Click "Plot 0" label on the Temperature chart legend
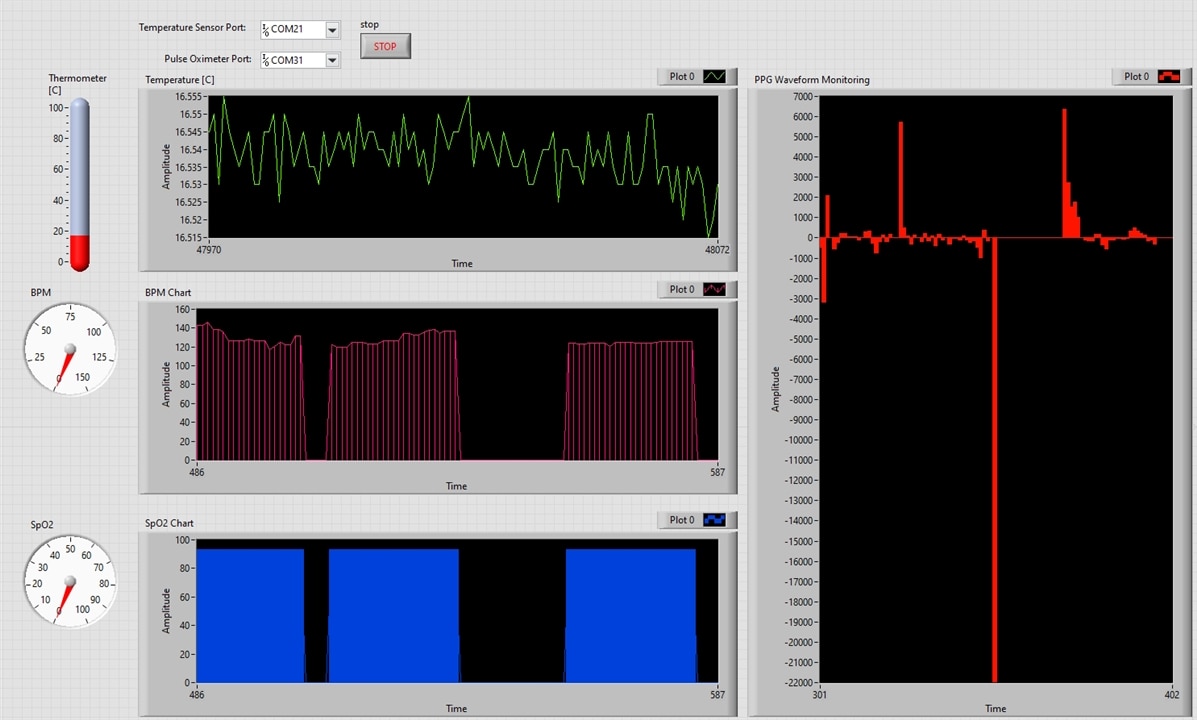Viewport: 1197px width, 720px height. click(682, 76)
